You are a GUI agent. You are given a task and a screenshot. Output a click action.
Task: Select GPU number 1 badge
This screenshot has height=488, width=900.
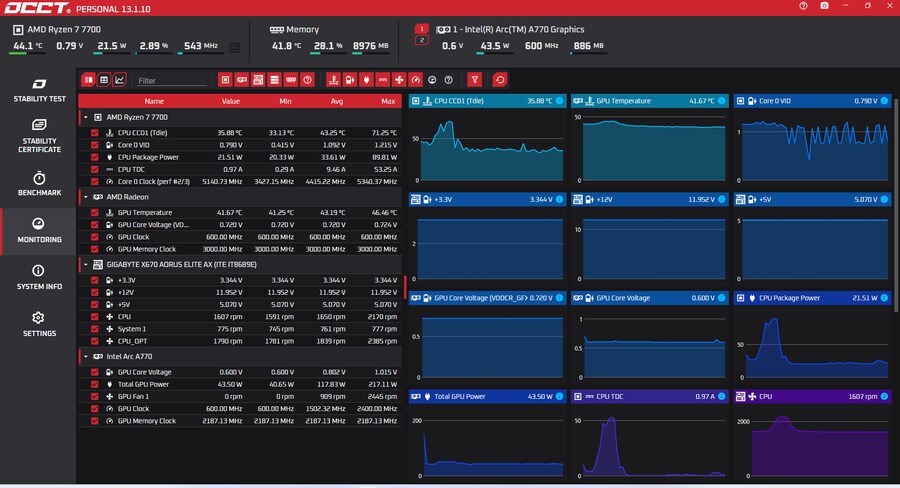pos(421,29)
